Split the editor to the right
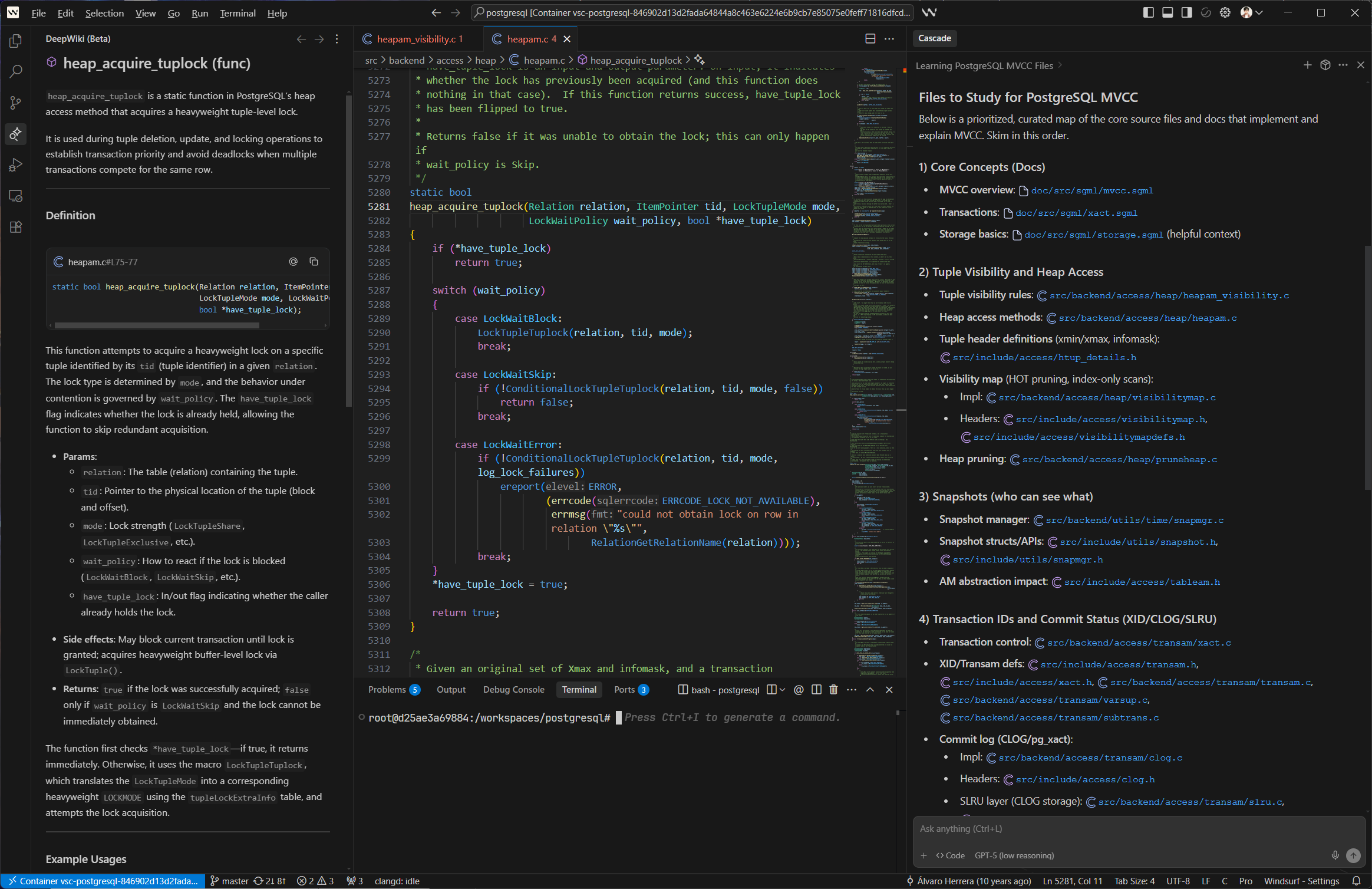The image size is (1372, 889). pos(870,39)
